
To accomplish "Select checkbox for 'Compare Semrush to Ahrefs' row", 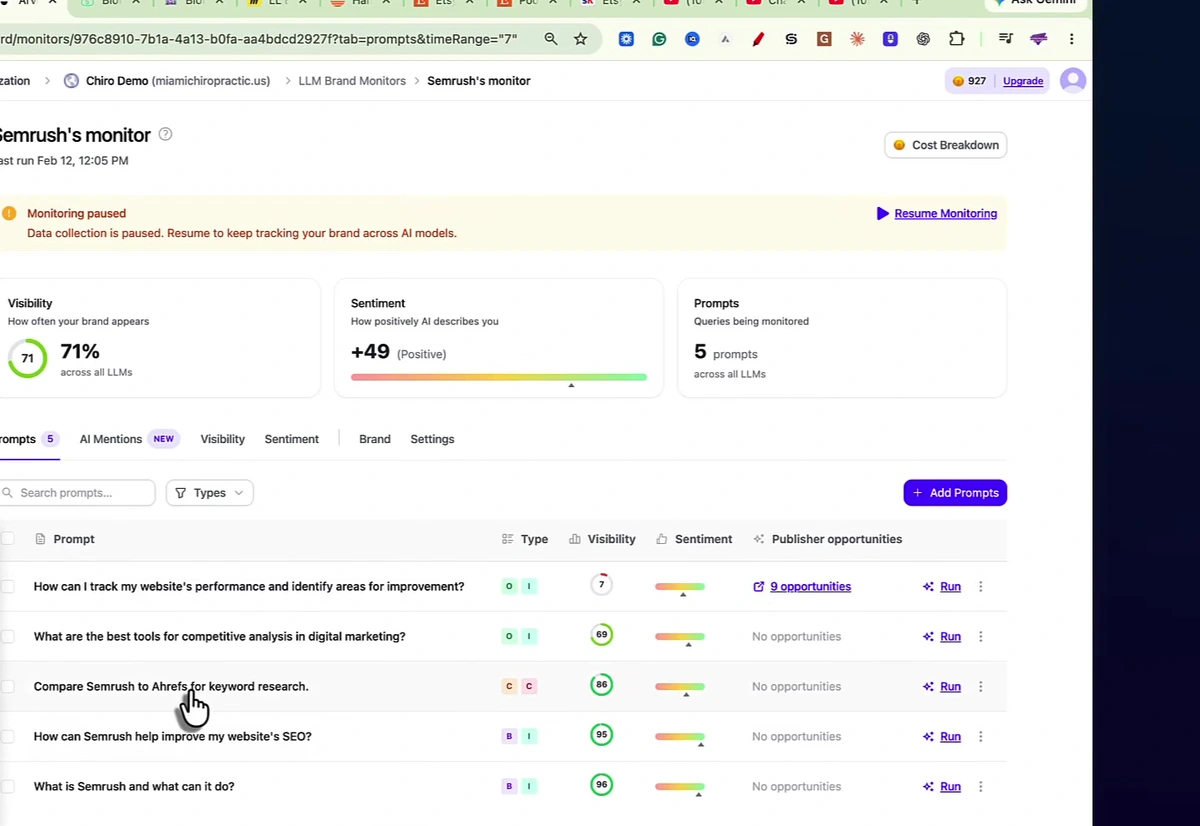I will (x=8, y=687).
